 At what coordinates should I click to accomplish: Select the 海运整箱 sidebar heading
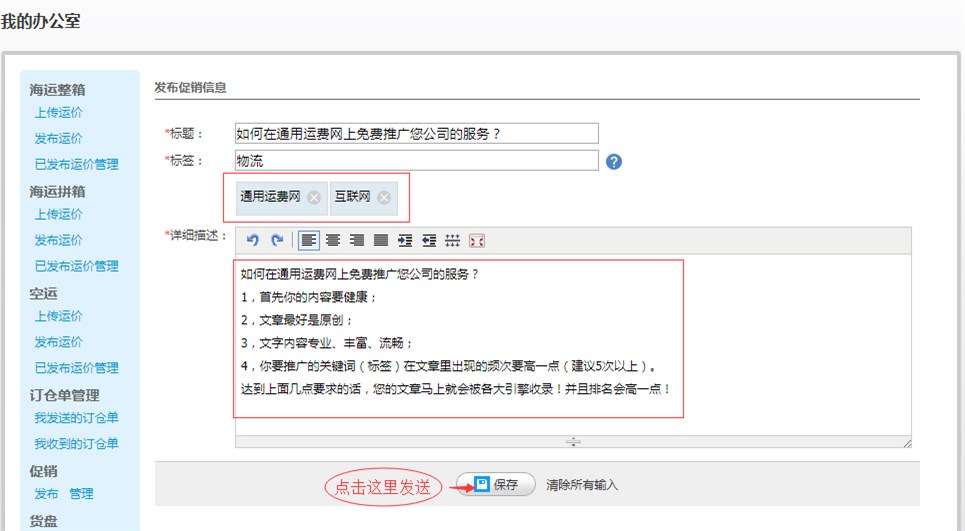[57, 90]
